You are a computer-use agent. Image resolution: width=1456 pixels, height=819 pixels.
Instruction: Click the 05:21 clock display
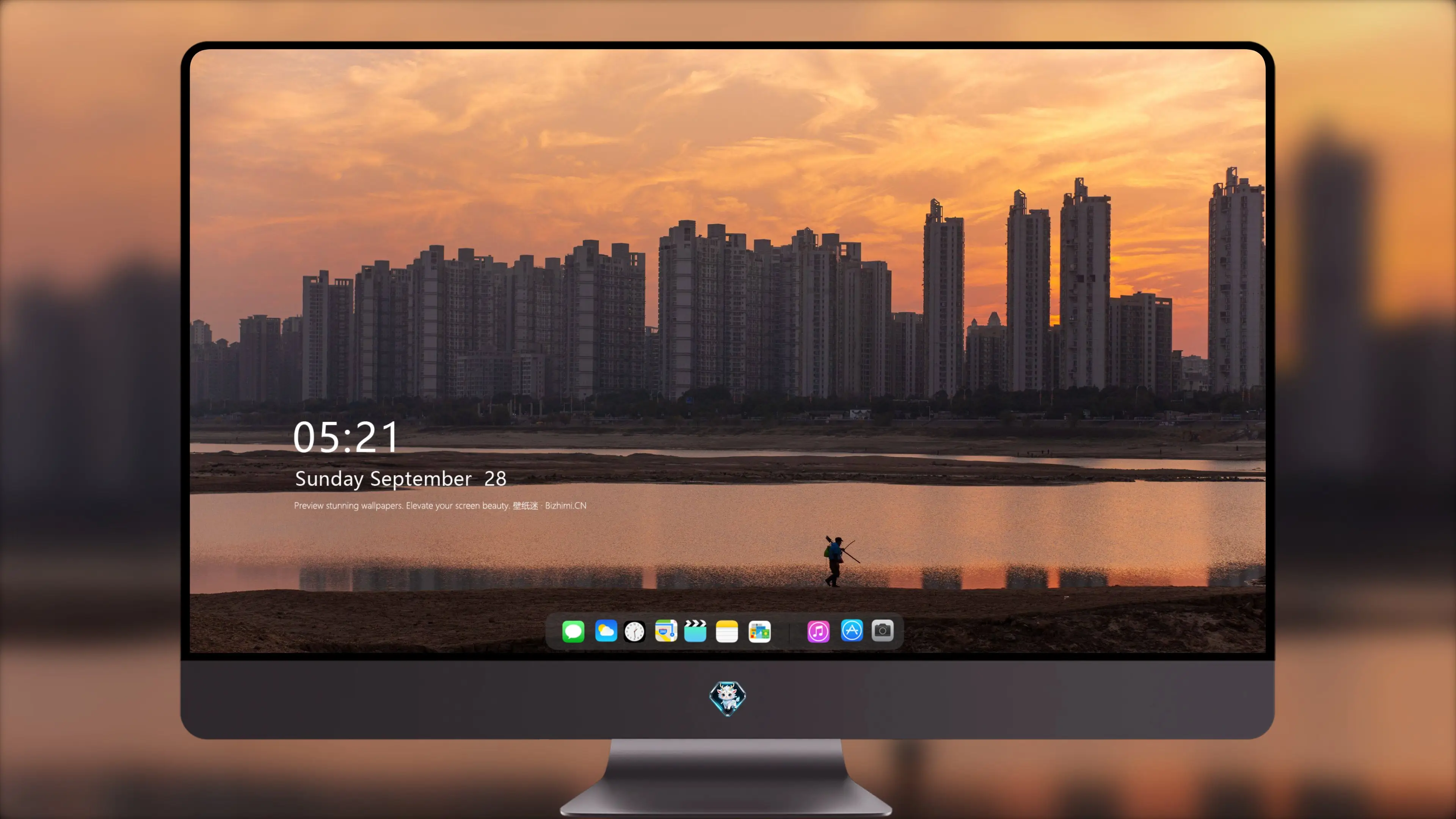345,437
